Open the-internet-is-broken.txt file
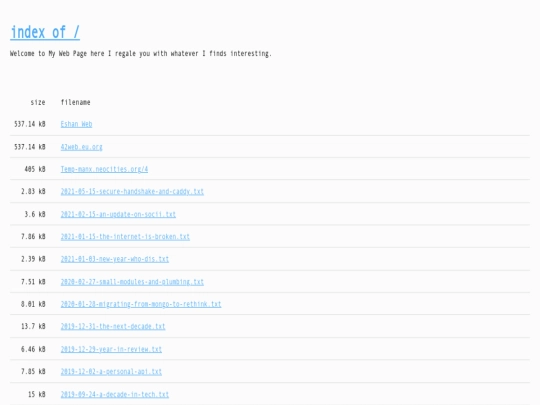540x405 pixels. (x=125, y=237)
